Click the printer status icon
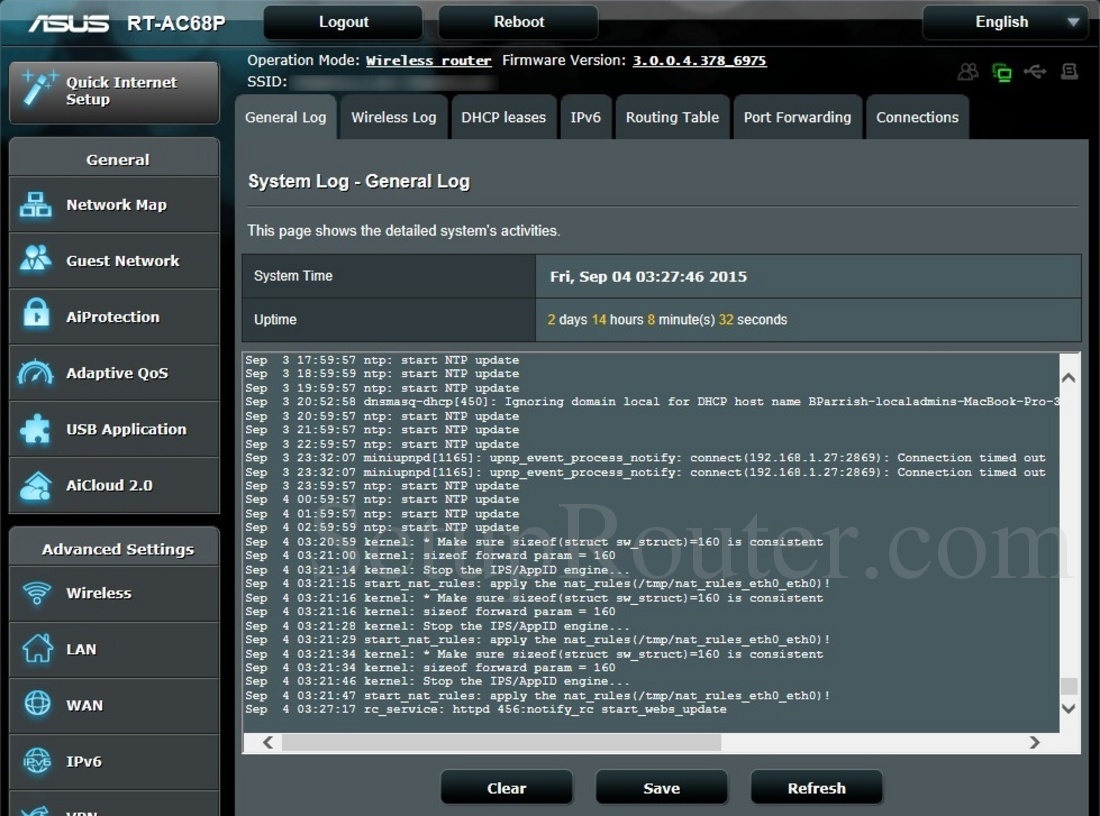 [1069, 71]
